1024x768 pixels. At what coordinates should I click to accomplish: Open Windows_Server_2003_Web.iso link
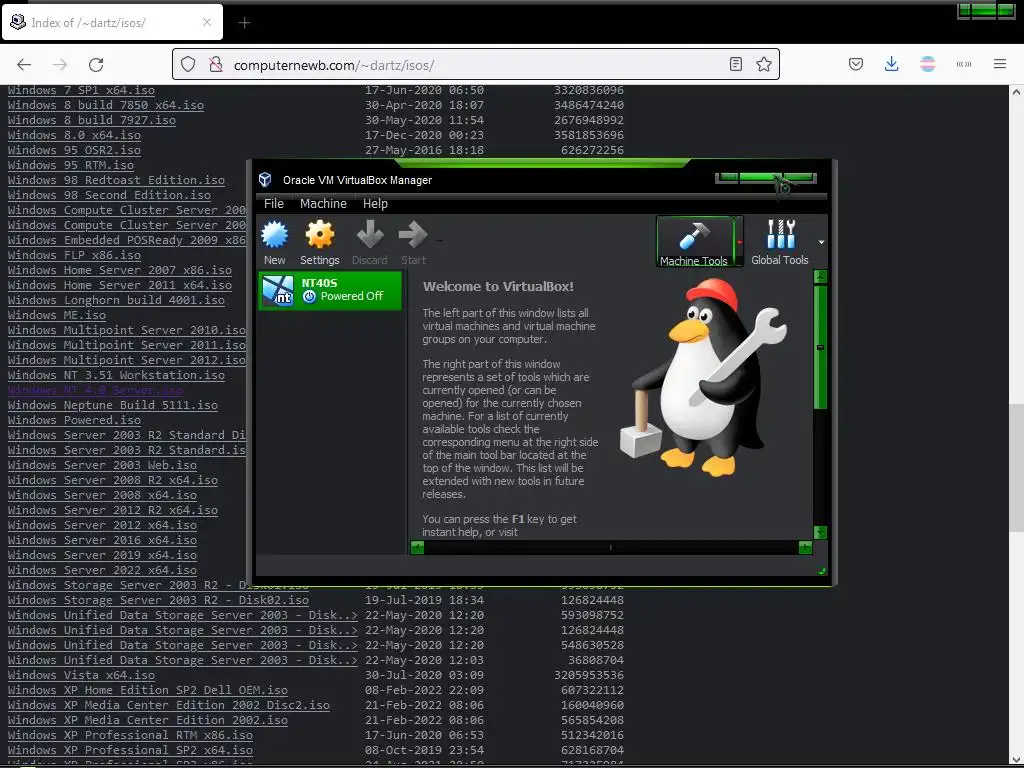pos(102,466)
